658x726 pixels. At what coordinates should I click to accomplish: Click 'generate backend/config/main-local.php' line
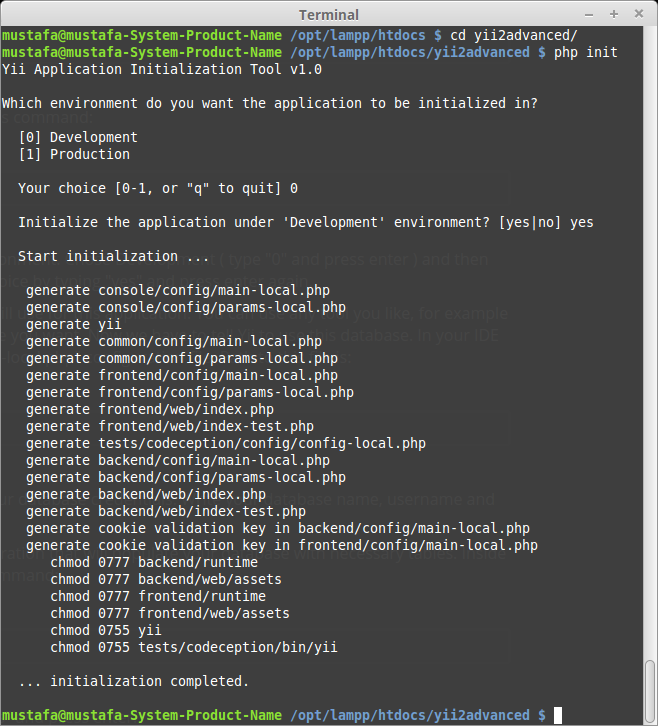pos(178,460)
